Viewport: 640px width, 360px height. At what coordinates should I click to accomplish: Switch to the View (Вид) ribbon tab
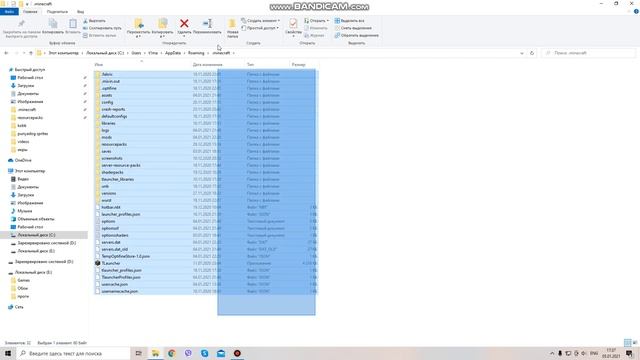pyautogui.click(x=80, y=12)
